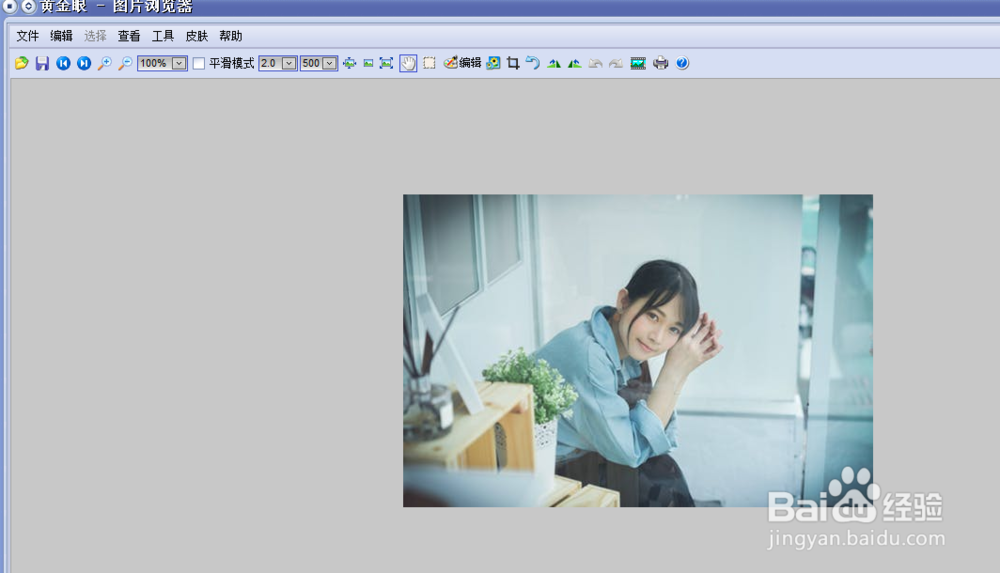The width and height of the screenshot is (1000, 573).
Task: Click the filmstrip slideshow icon
Action: point(638,63)
